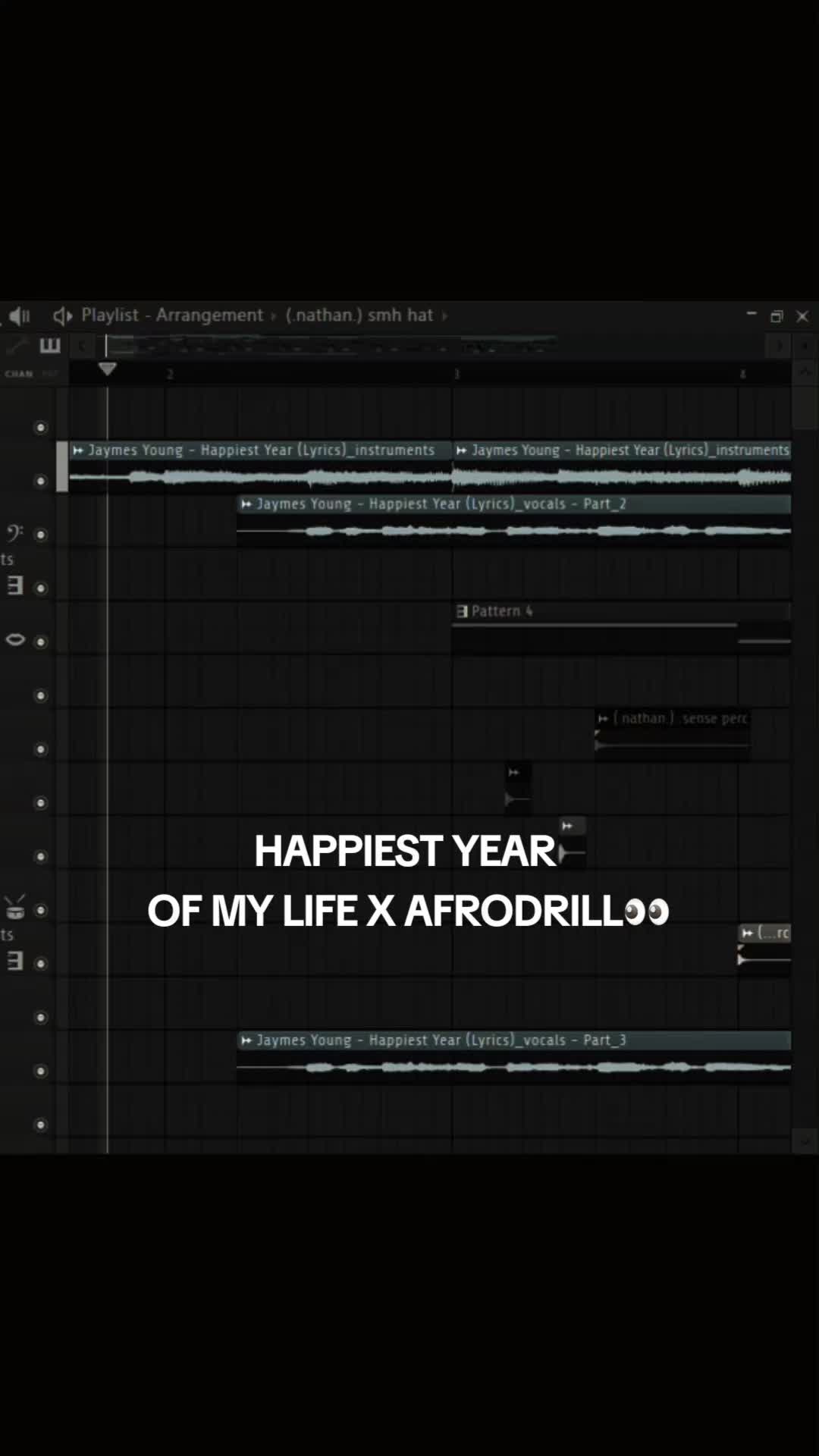Click the lips vocal track icon
Image resolution: width=819 pixels, height=1456 pixels.
pyautogui.click(x=15, y=640)
